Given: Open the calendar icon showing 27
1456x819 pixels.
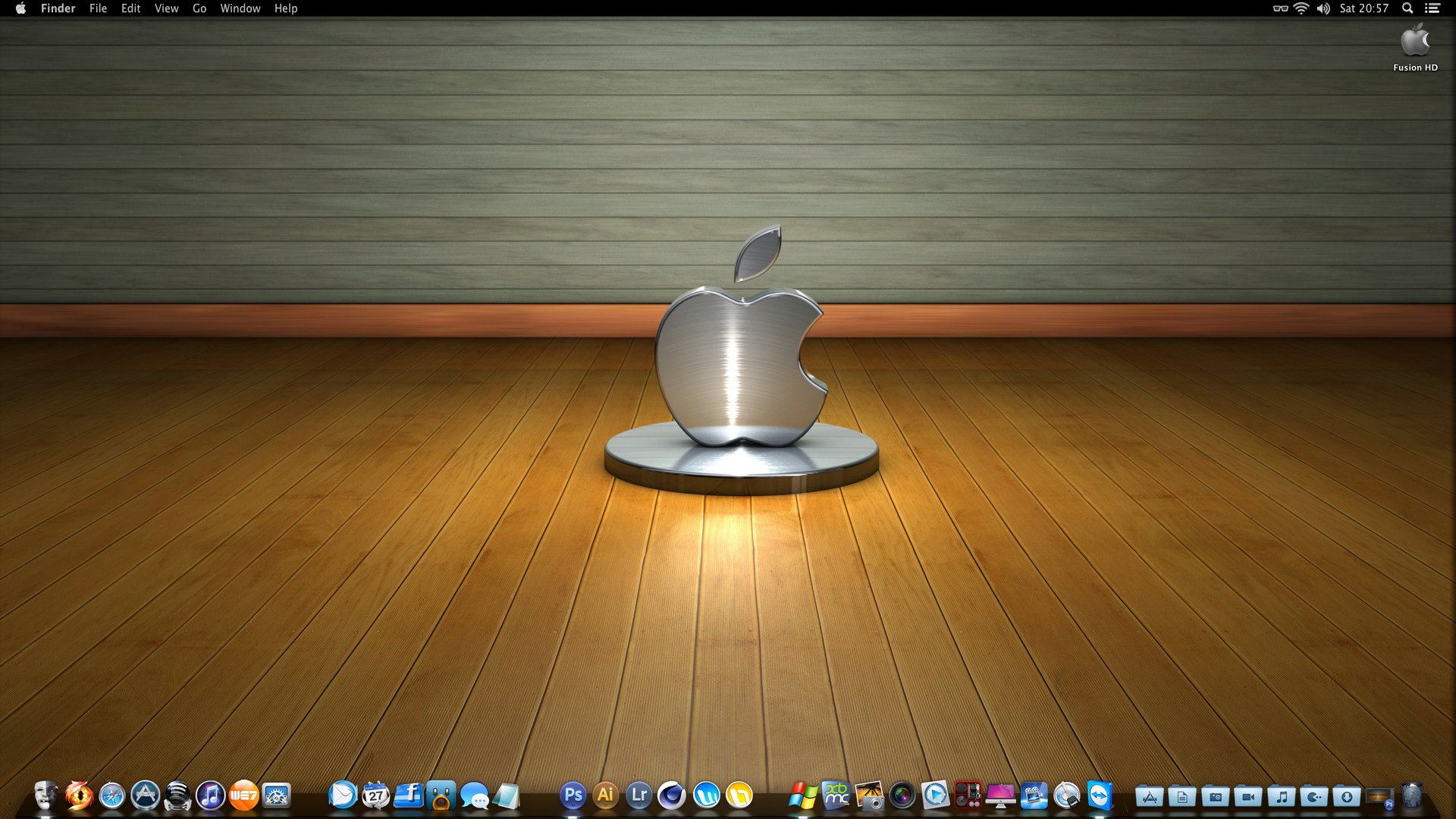Looking at the screenshot, I should pyautogui.click(x=375, y=795).
